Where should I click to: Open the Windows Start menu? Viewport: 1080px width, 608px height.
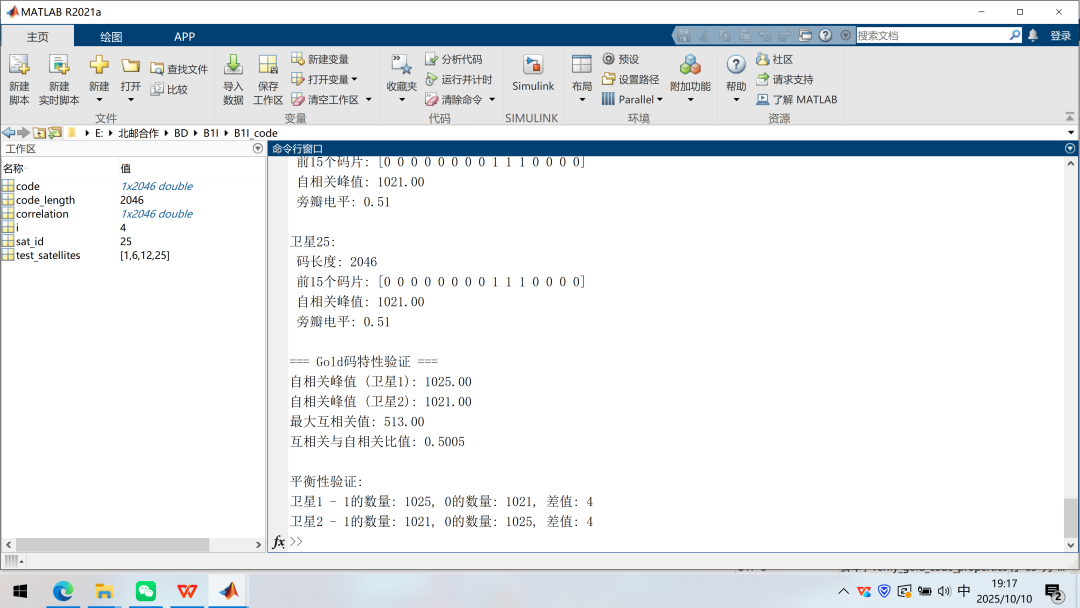(x=20, y=591)
